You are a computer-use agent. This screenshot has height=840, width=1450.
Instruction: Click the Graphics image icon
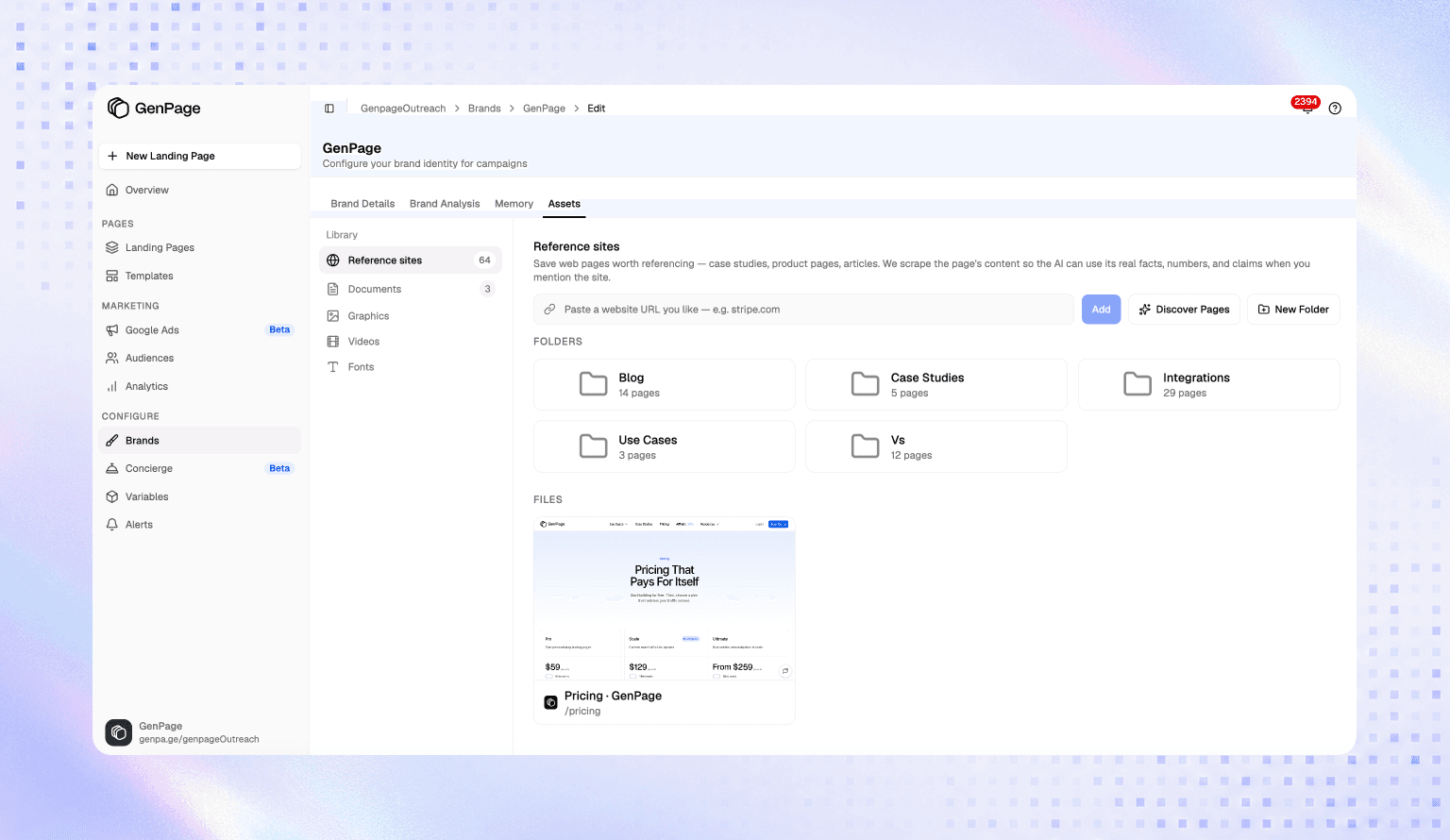333,316
